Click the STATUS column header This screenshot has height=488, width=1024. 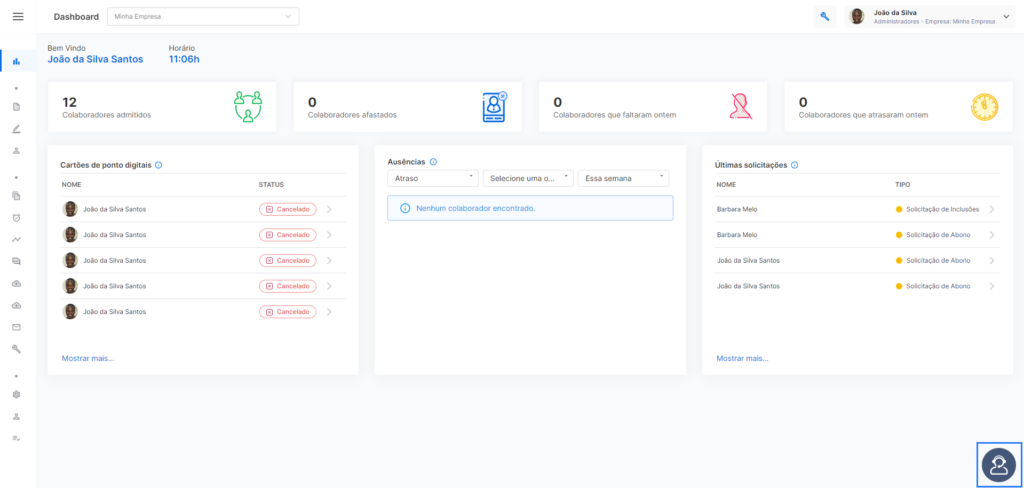272,185
